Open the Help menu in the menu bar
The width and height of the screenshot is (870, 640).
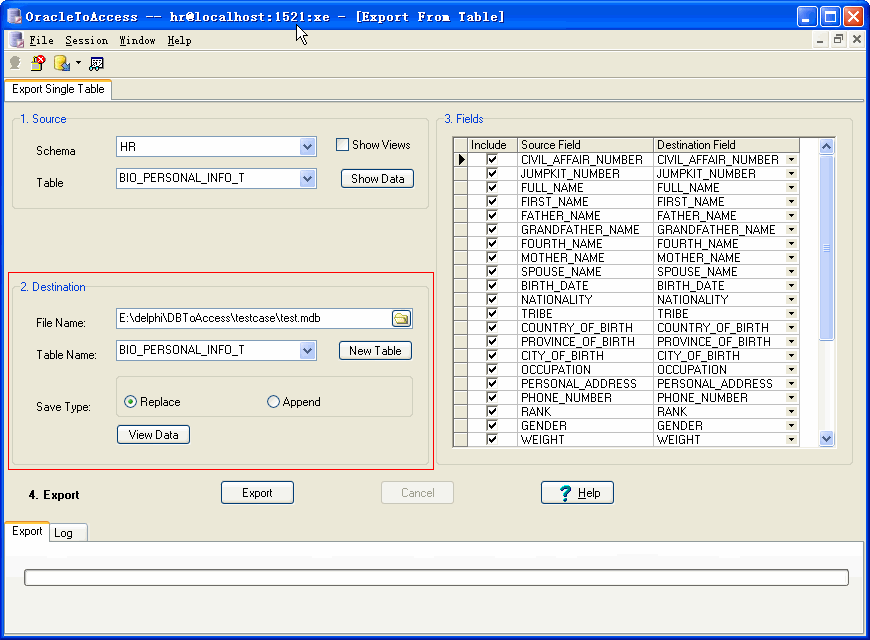pos(179,41)
